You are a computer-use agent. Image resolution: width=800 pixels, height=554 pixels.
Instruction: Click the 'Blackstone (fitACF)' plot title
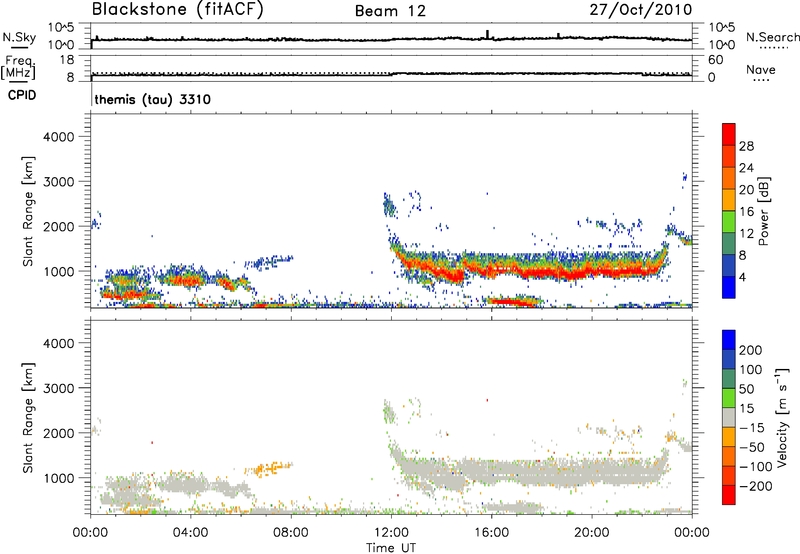click(x=177, y=10)
